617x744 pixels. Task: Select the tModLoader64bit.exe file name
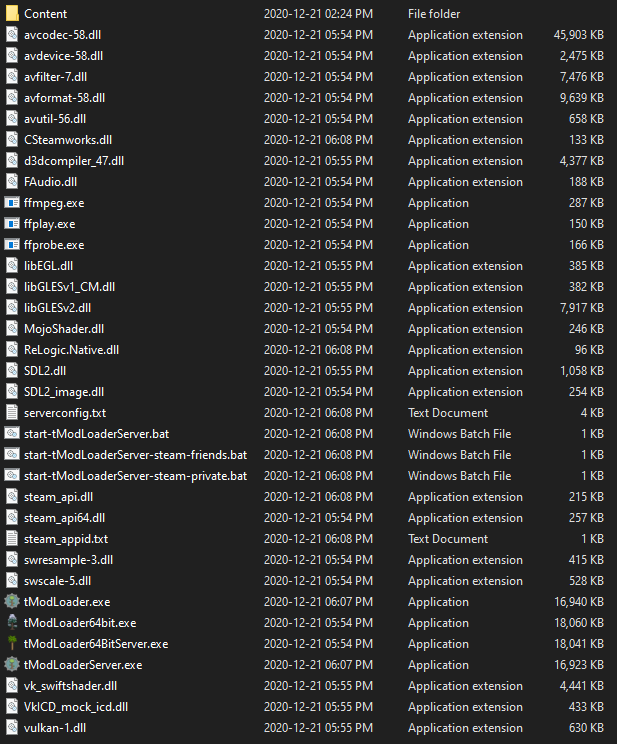(80, 623)
